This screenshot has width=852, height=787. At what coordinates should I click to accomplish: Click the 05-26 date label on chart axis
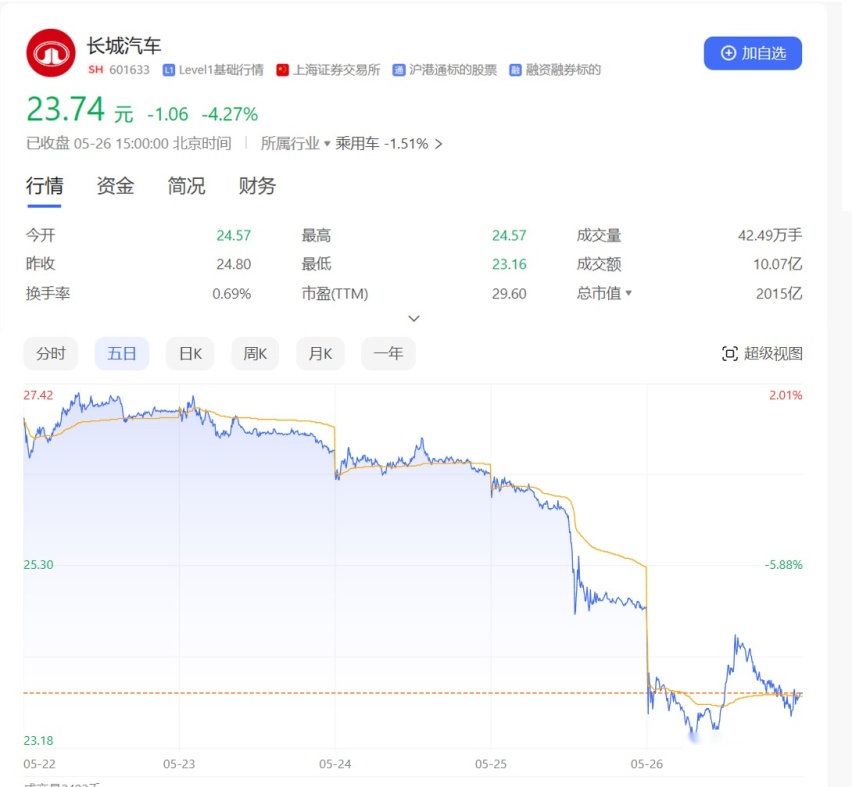pos(647,764)
